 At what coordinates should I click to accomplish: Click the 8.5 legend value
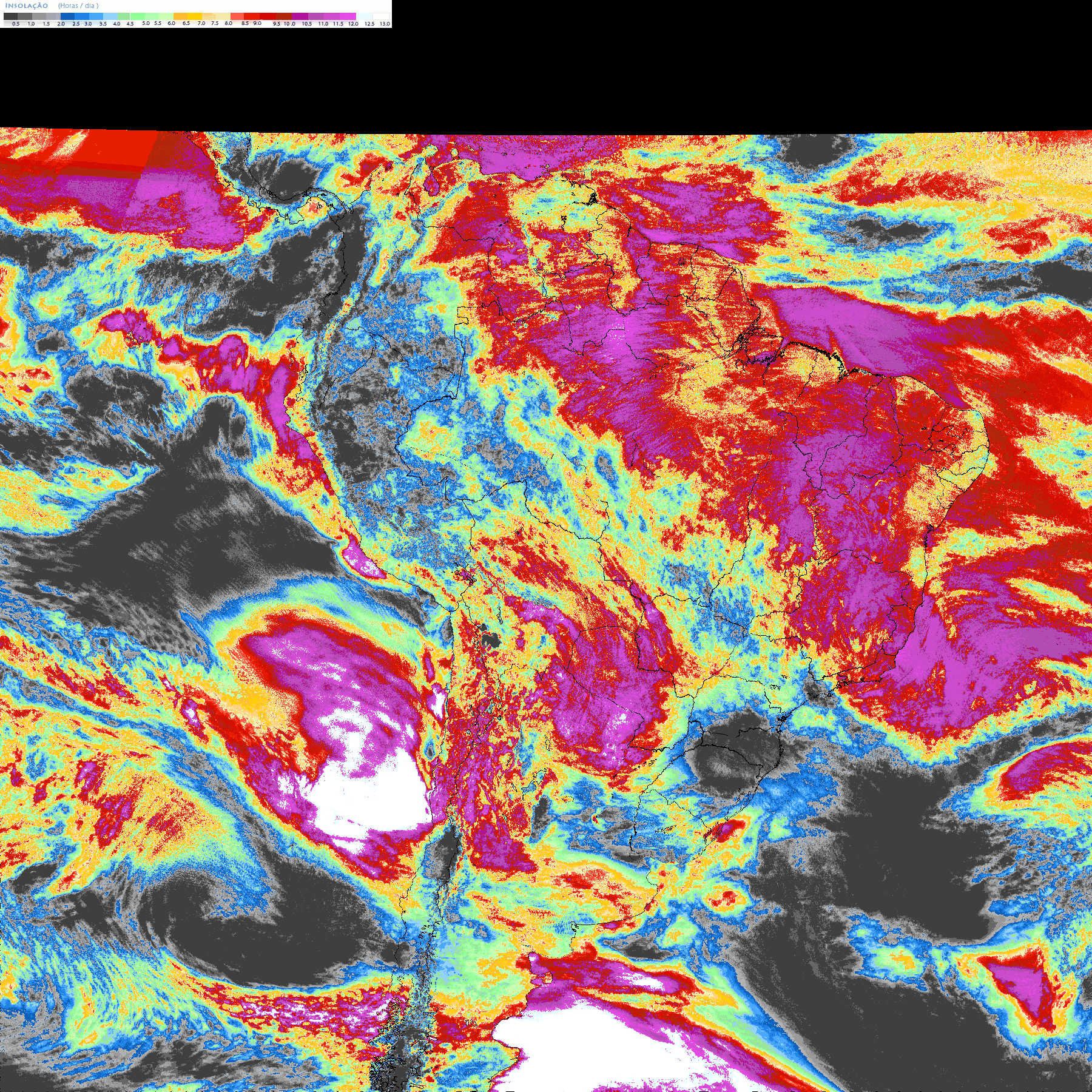[245, 23]
